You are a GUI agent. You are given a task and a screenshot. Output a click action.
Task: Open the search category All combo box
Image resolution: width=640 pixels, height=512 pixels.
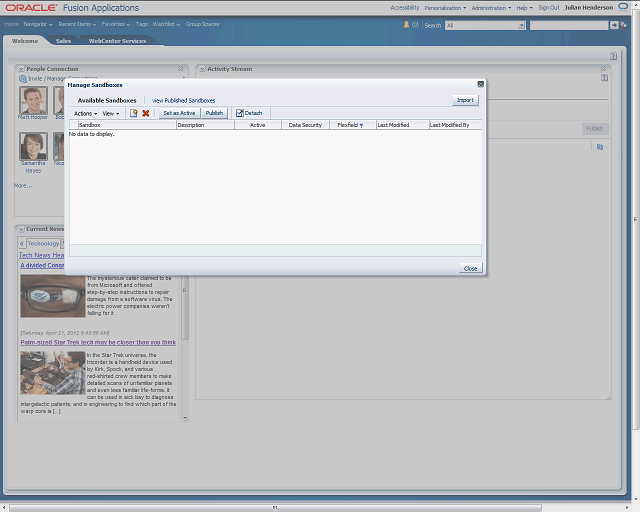pyautogui.click(x=485, y=25)
